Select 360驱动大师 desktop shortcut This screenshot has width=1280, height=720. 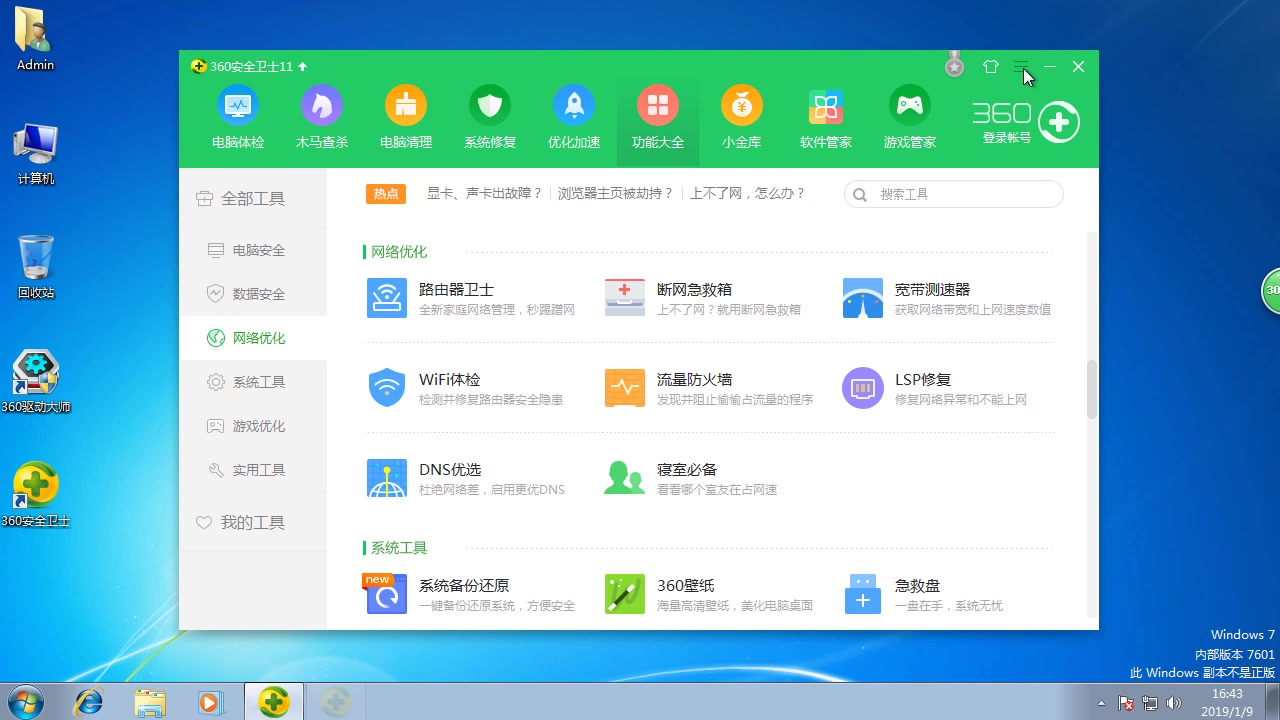(36, 382)
